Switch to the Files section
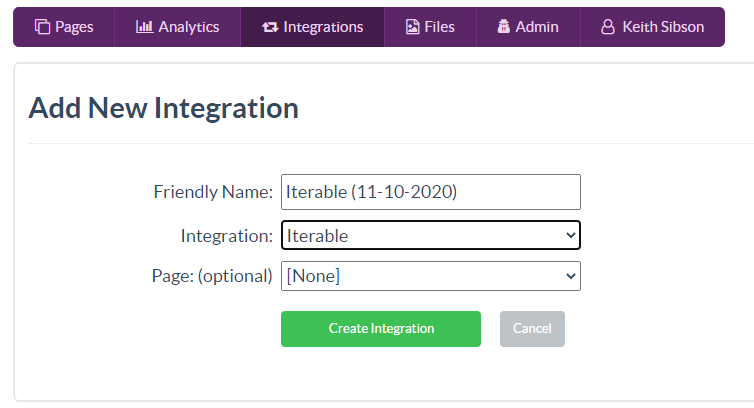This screenshot has width=754, height=408. (439, 27)
